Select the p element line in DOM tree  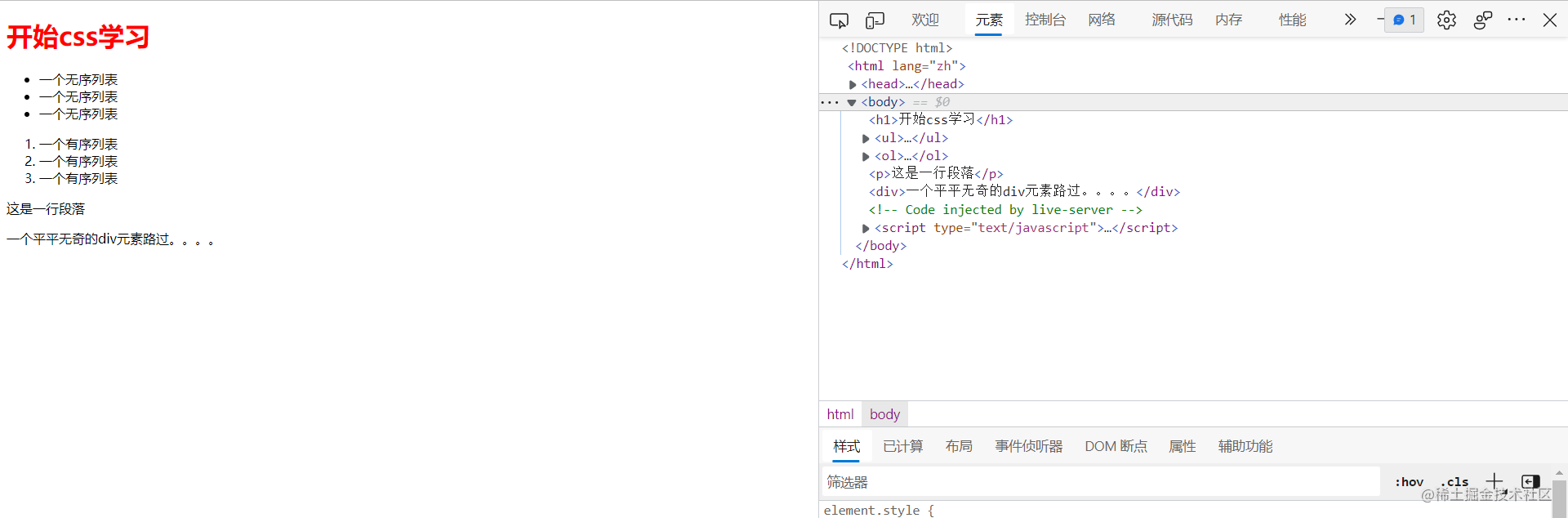click(936, 174)
